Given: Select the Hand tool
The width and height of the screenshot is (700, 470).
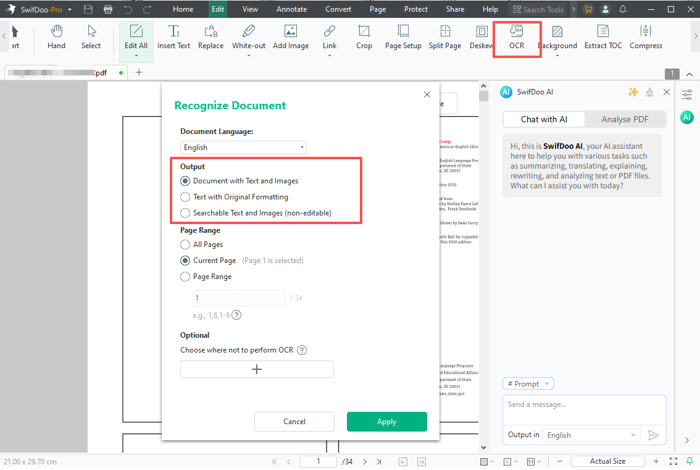Looking at the screenshot, I should 56,37.
